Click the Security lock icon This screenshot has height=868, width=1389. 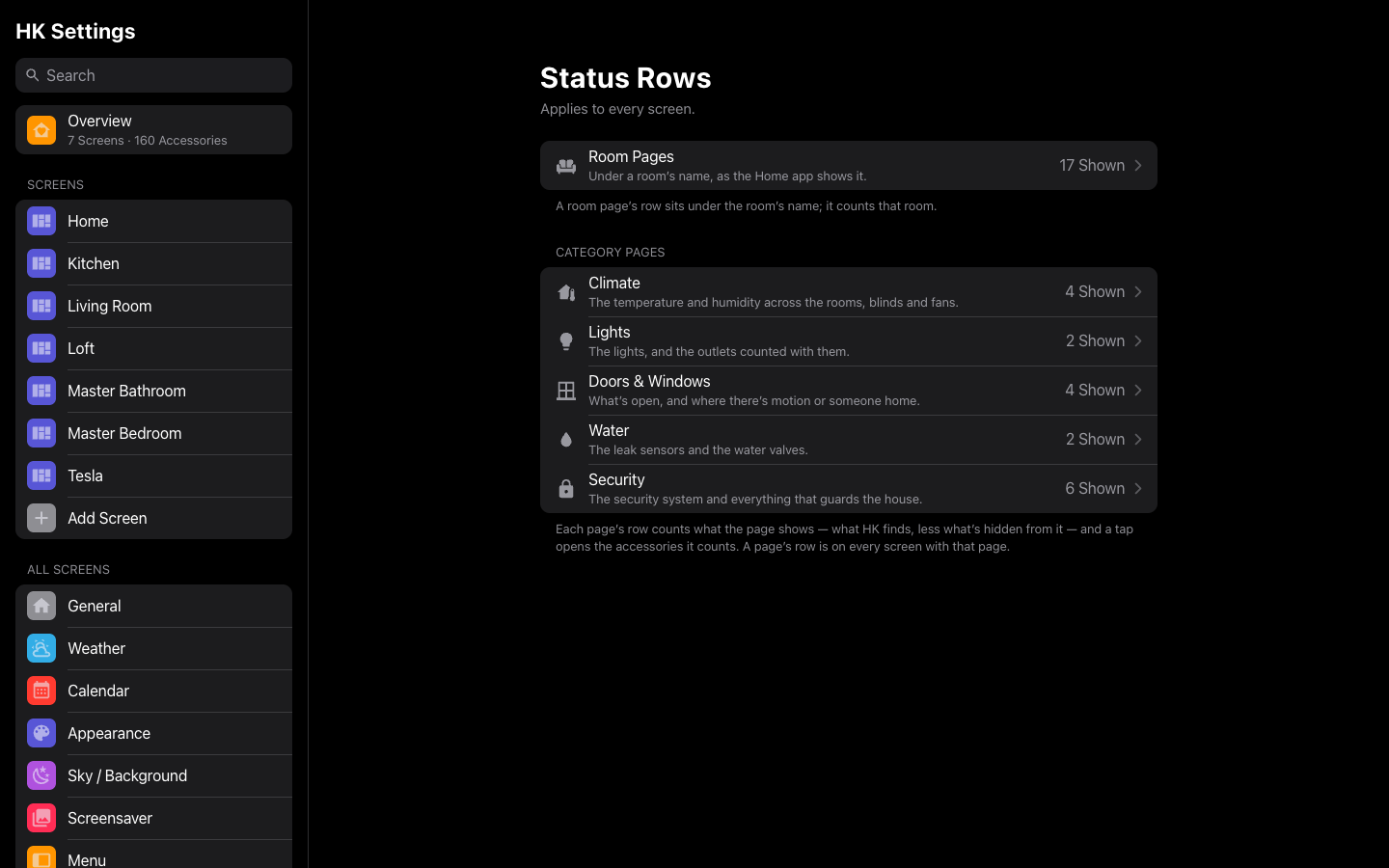tap(566, 489)
